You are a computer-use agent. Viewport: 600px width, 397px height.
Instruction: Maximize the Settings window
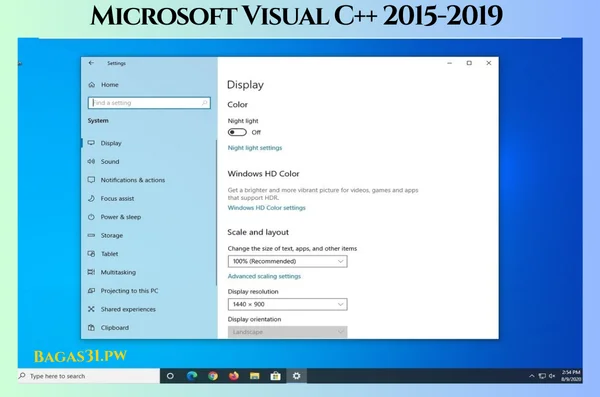[x=469, y=63]
